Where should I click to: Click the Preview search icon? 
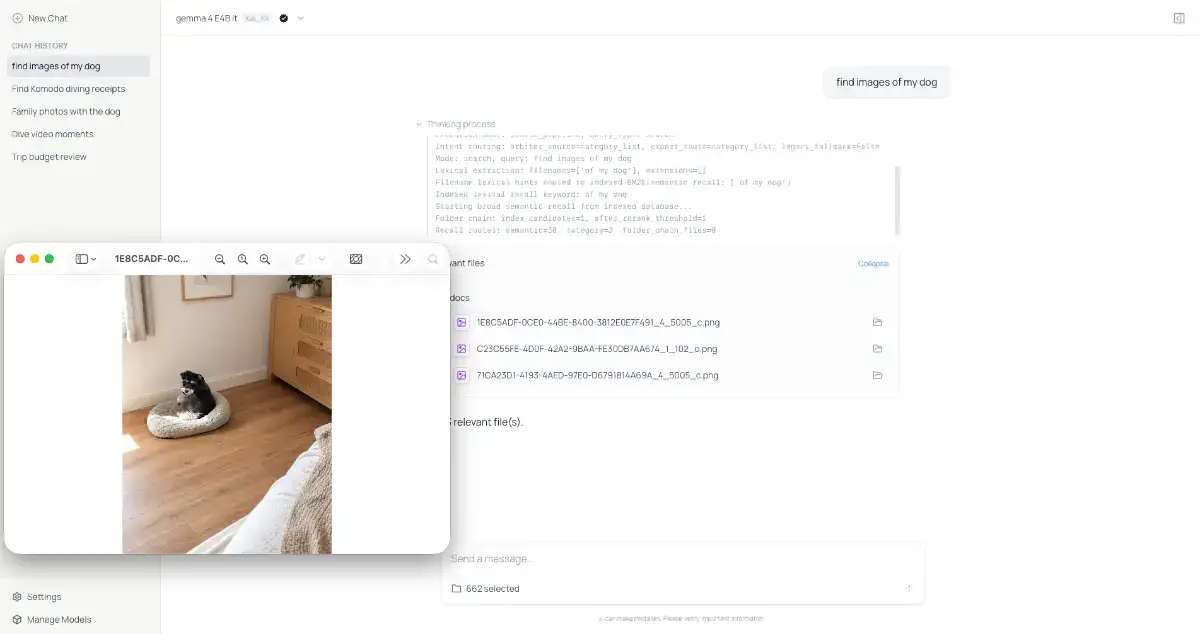(433, 259)
